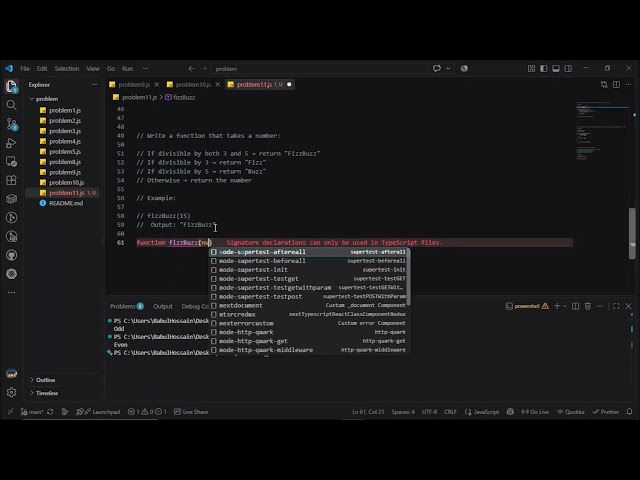Open the new terminal launch profile dropdown
Image resolution: width=640 pixels, height=480 pixels.
(565, 306)
